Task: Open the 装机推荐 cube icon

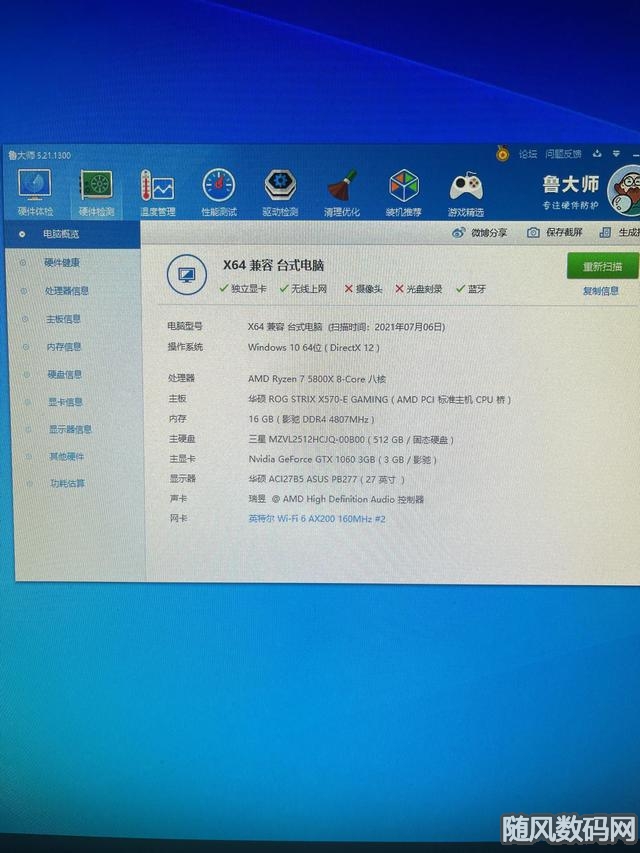Action: 403,193
